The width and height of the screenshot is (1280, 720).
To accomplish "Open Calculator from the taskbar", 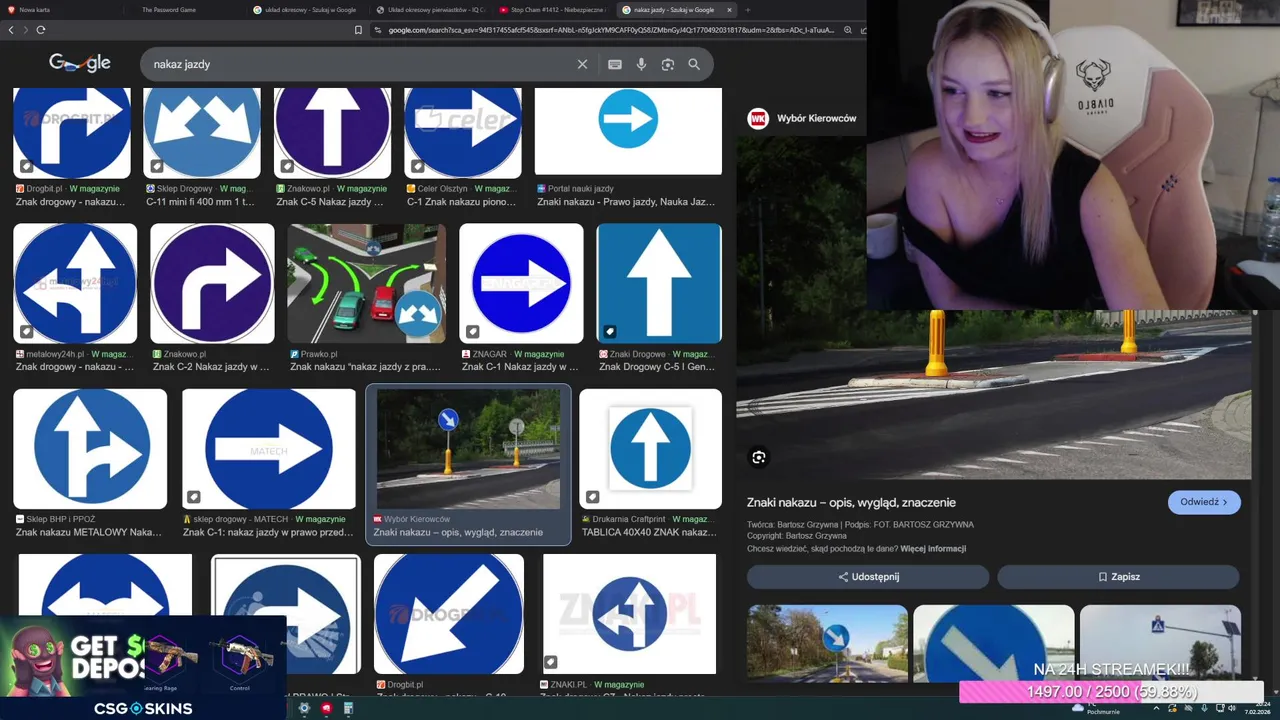I will click(x=348, y=708).
